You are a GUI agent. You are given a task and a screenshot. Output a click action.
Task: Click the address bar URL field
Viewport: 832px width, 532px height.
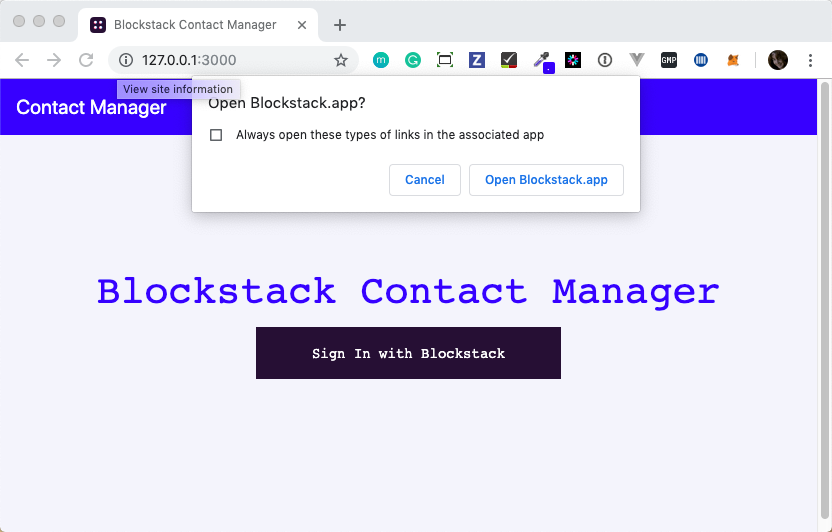click(x=230, y=60)
